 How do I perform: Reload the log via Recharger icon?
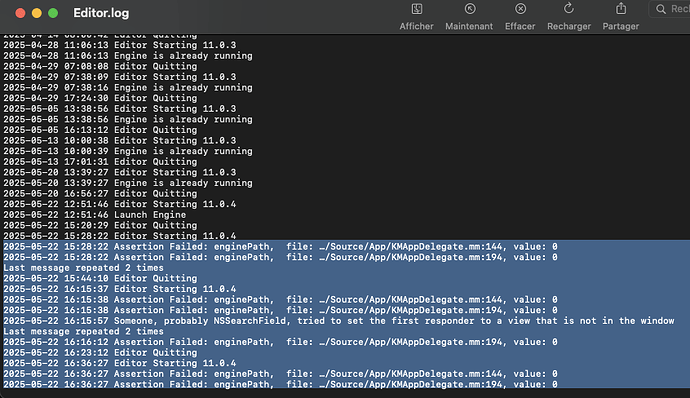point(569,8)
